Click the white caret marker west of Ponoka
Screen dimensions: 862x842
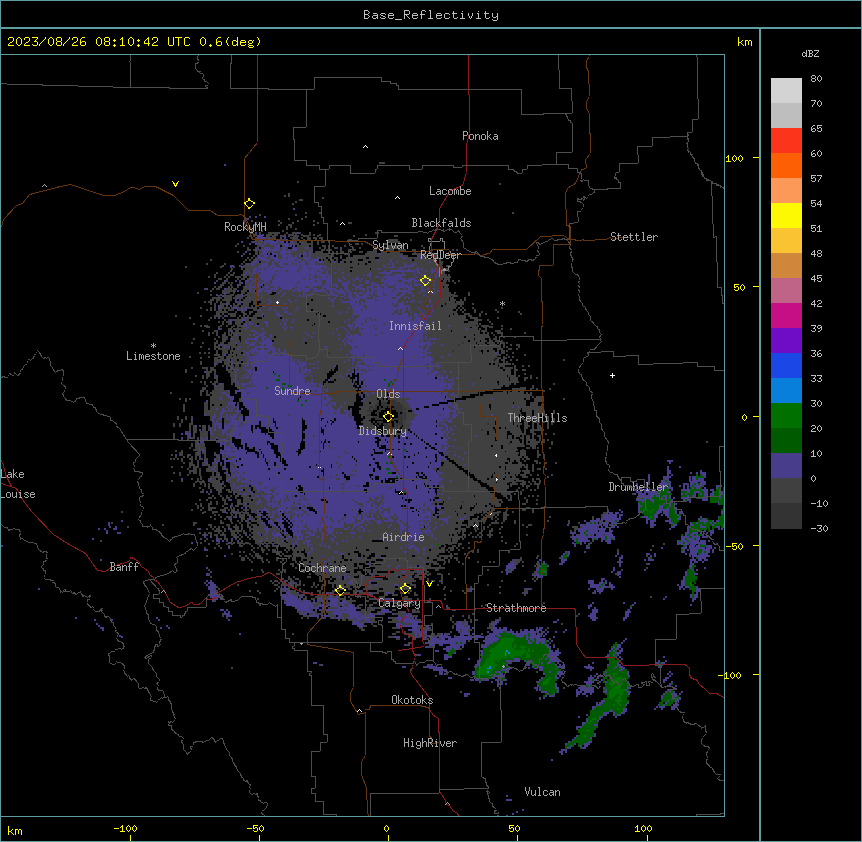pos(365,147)
